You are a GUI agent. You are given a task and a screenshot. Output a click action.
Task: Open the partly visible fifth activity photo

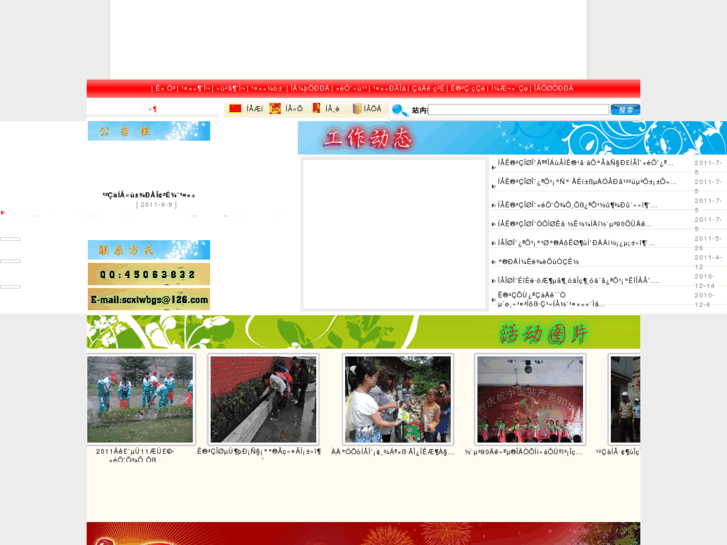click(x=625, y=399)
